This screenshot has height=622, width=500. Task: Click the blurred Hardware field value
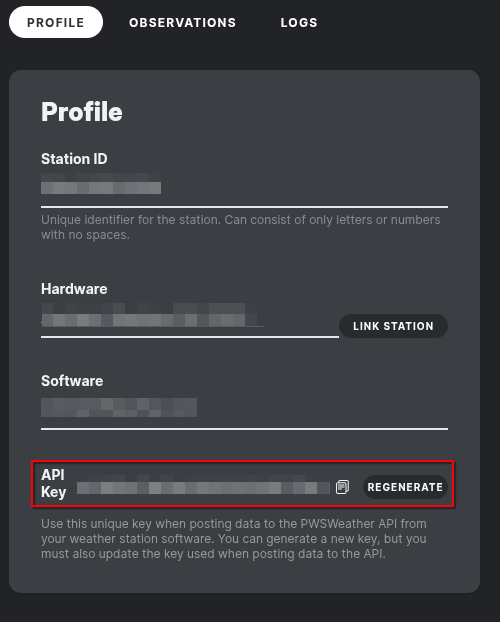[x=152, y=315]
